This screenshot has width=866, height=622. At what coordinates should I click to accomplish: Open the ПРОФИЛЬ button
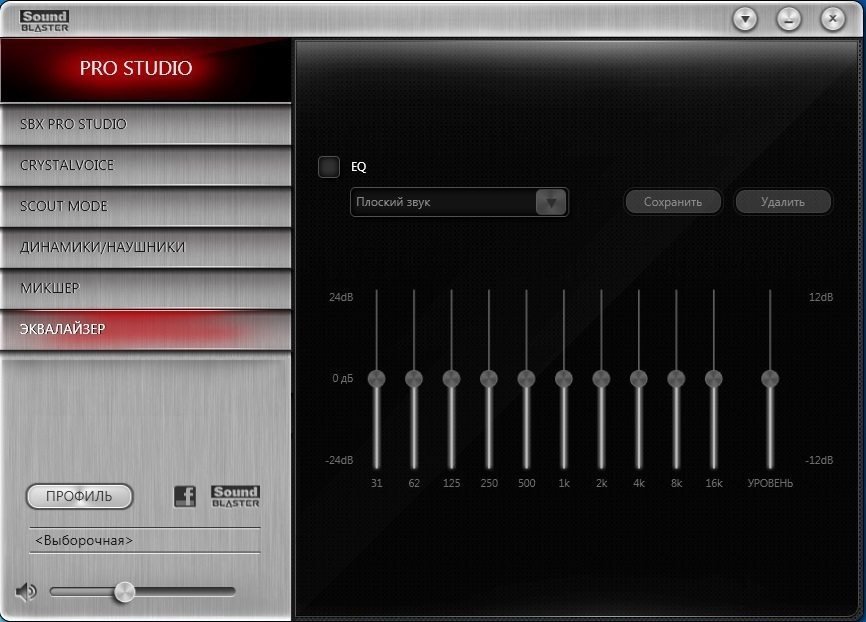tap(80, 496)
